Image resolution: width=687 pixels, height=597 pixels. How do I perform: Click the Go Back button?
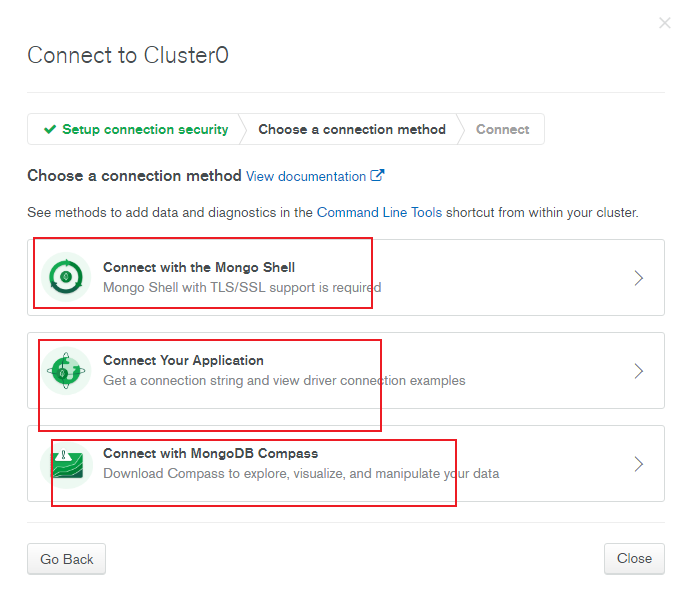pos(67,559)
